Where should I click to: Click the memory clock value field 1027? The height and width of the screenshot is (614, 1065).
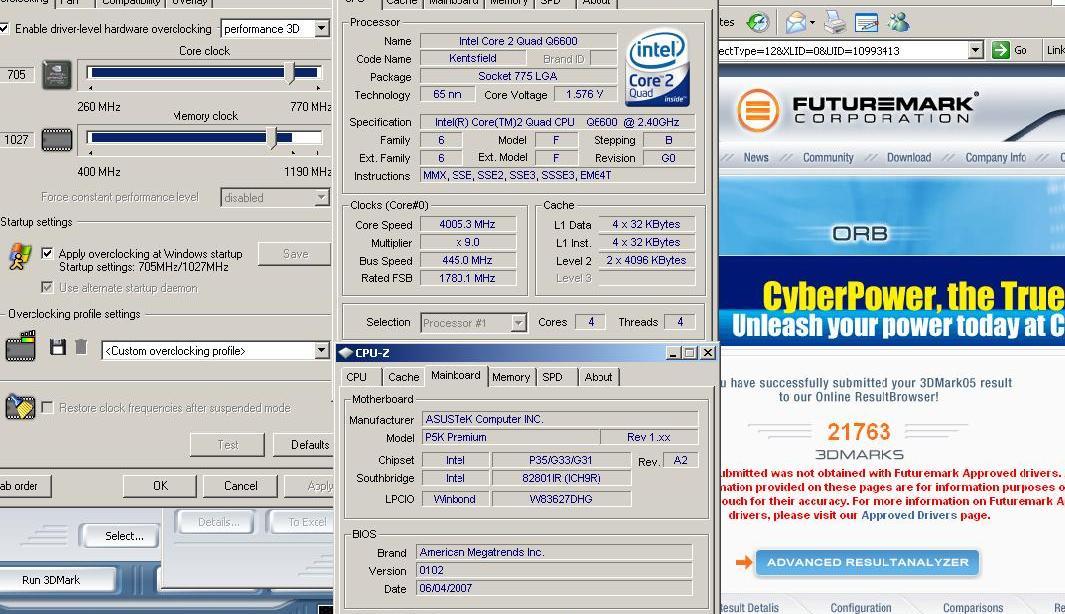(x=16, y=140)
